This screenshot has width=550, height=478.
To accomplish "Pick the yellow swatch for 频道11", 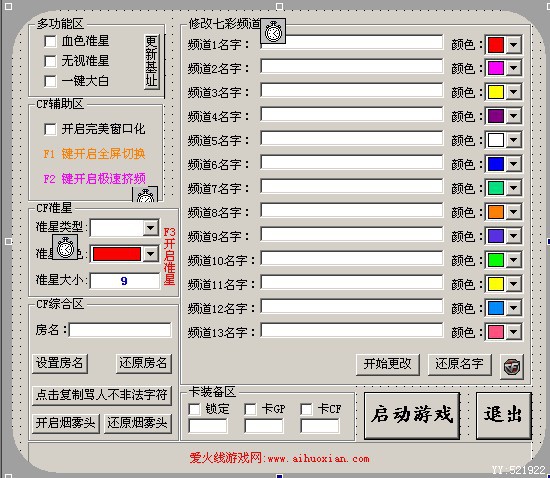I will tap(496, 284).
